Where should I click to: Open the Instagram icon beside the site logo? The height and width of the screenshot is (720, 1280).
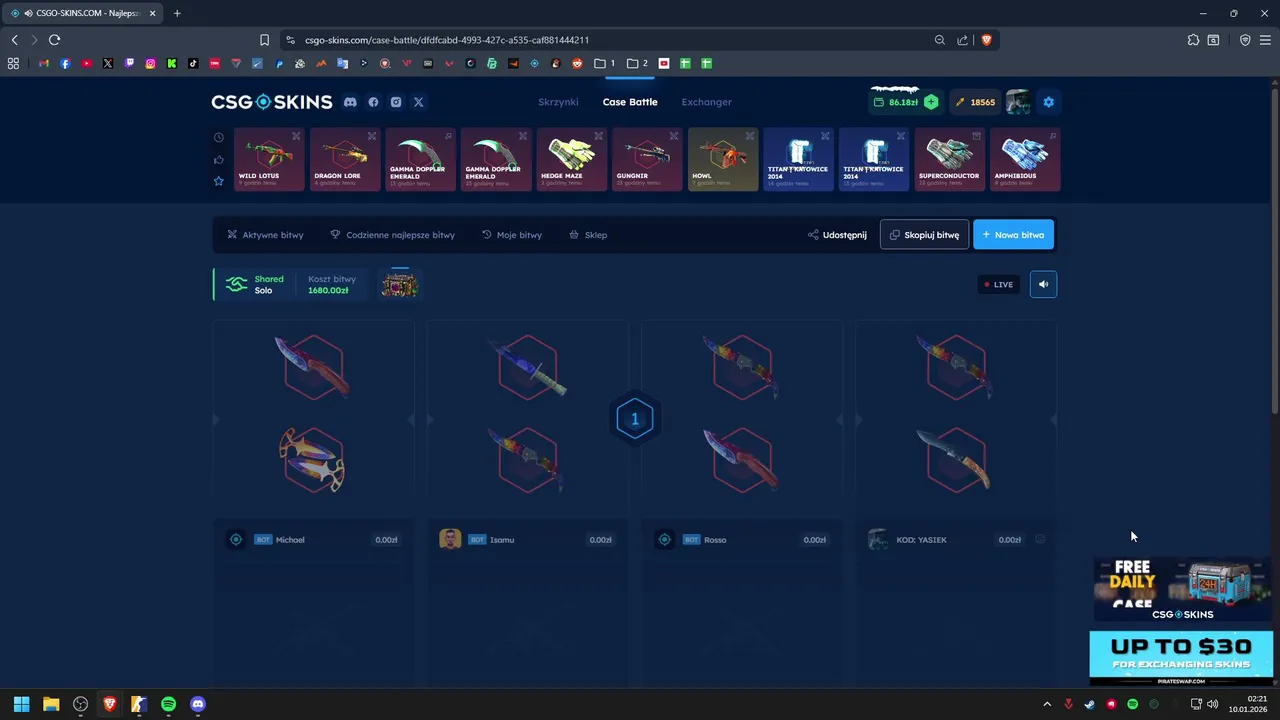coord(396,102)
